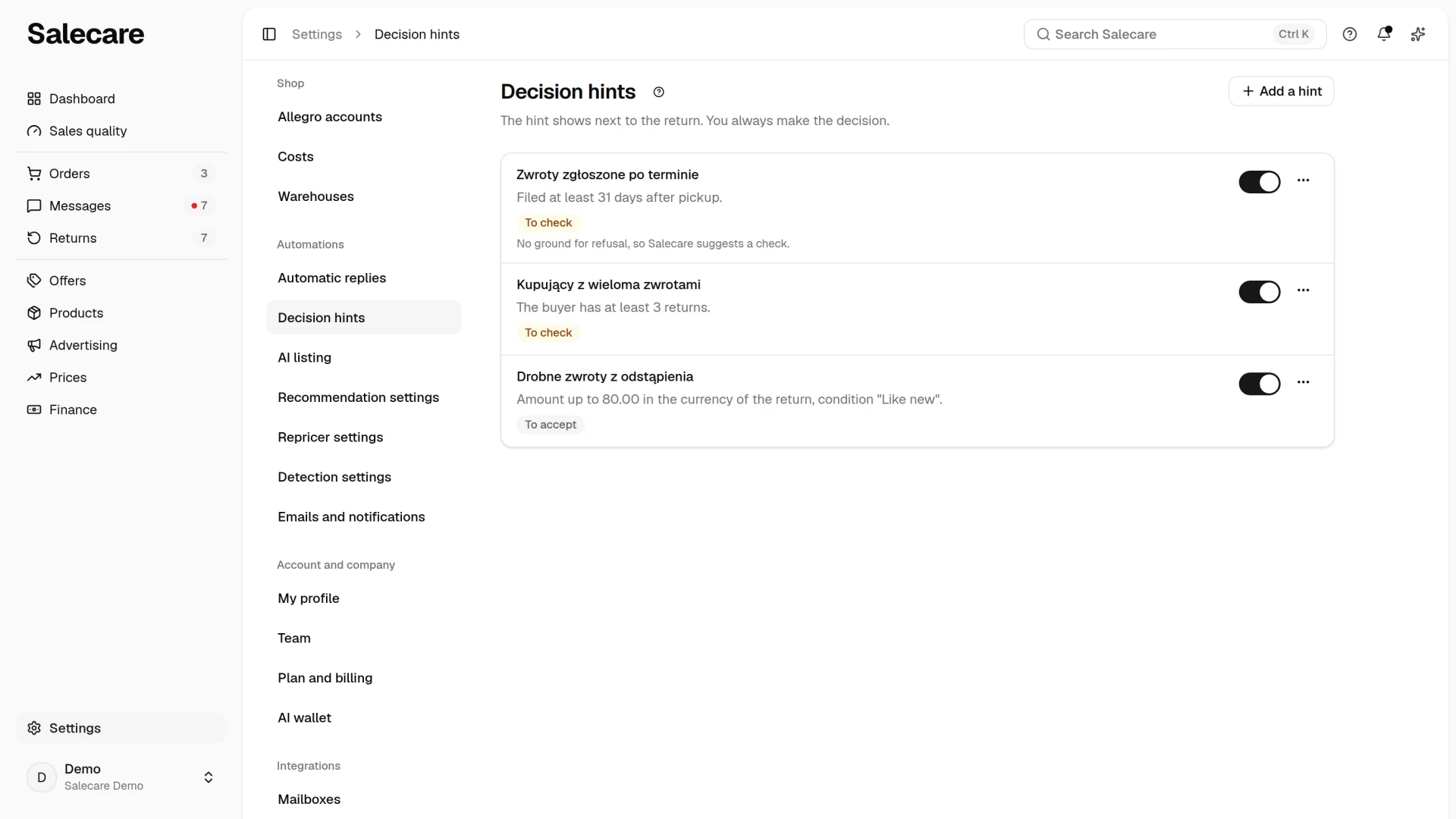
Task: Click the Dashboard grid icon
Action: click(x=34, y=99)
